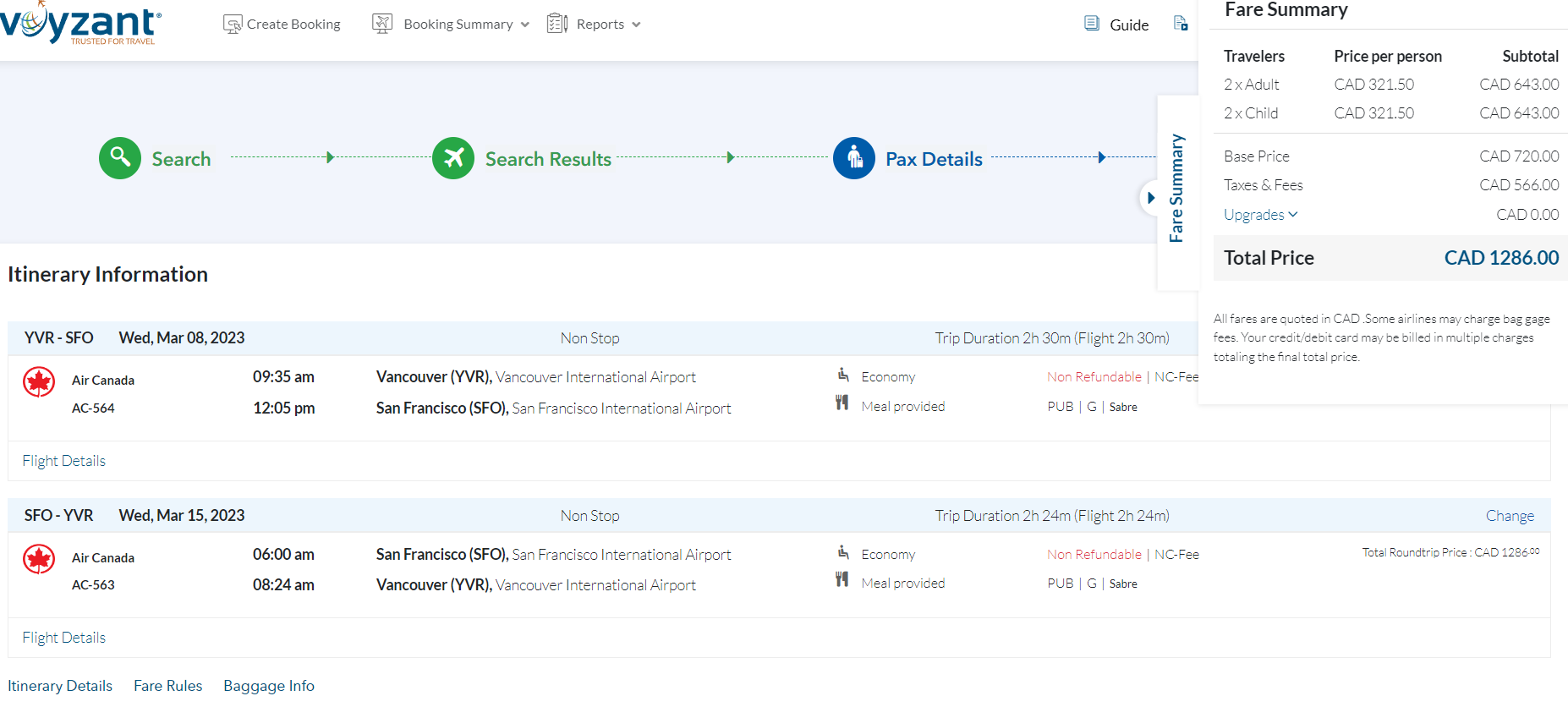1568x707 pixels.
Task: Open Create Booking from top menu
Action: click(x=282, y=25)
